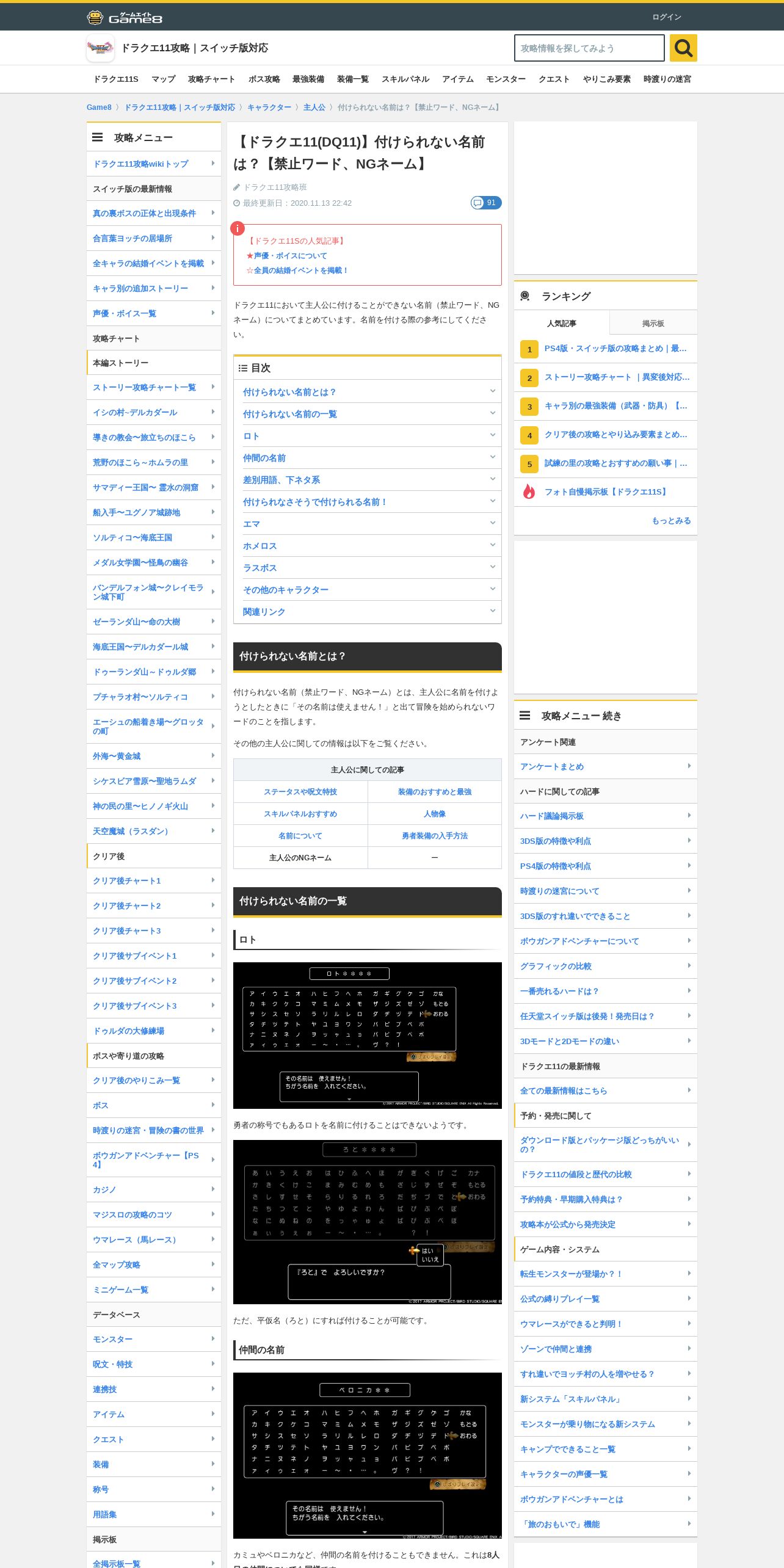784x1568 pixels.
Task: Click the arrow on ドラクエ11攻略wikiトップ row
Action: 212,164
